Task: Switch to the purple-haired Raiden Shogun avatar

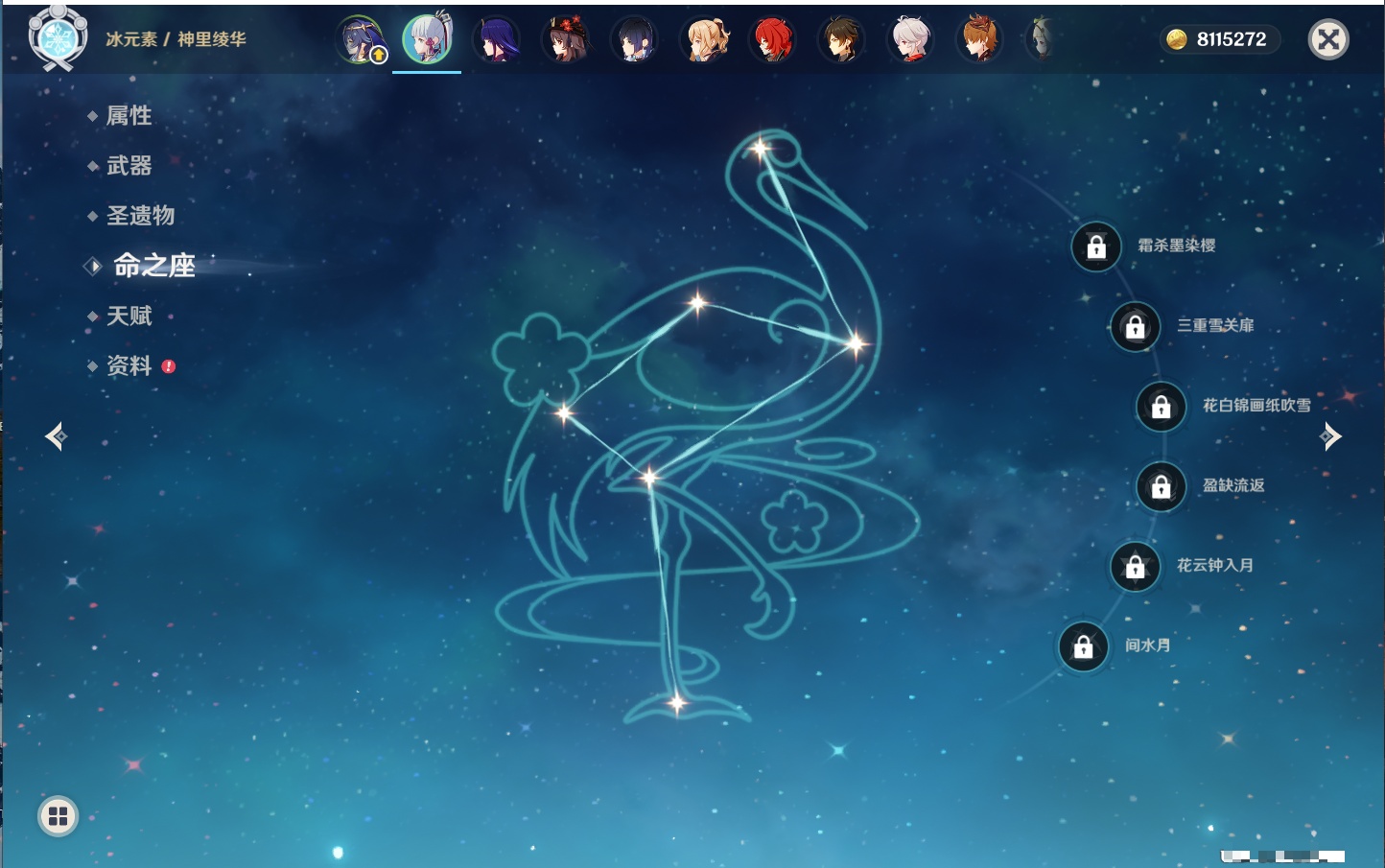Action: pyautogui.click(x=497, y=40)
